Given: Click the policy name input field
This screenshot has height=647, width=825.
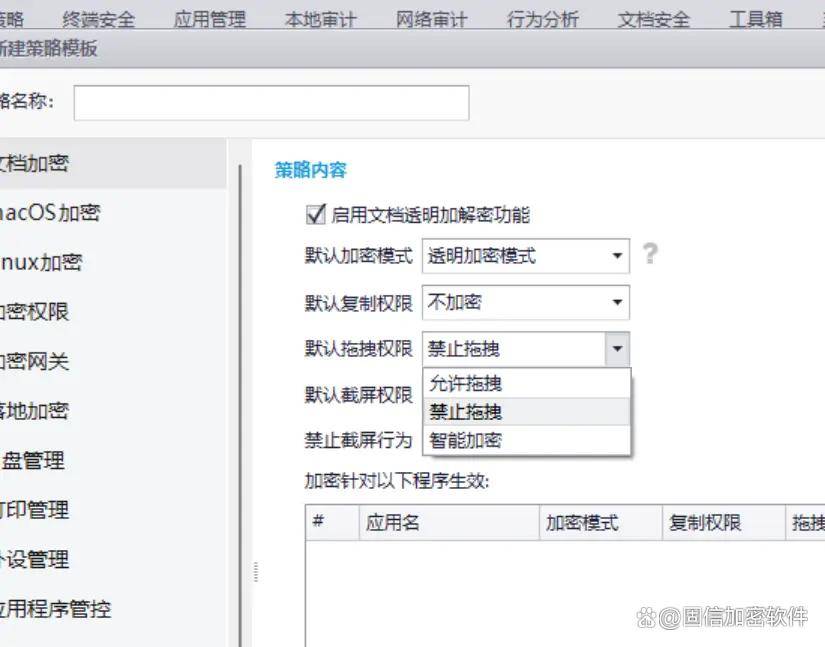Looking at the screenshot, I should tap(271, 102).
